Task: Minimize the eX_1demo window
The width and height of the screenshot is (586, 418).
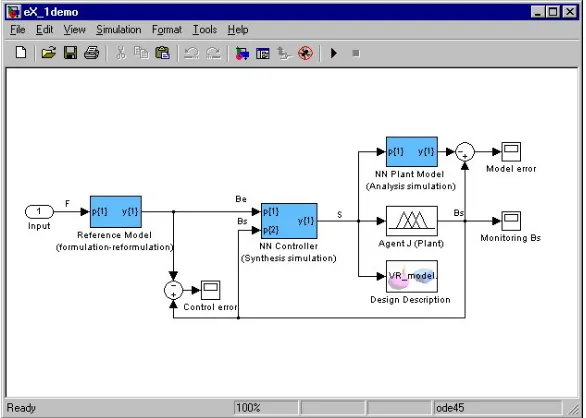Action: click(538, 12)
